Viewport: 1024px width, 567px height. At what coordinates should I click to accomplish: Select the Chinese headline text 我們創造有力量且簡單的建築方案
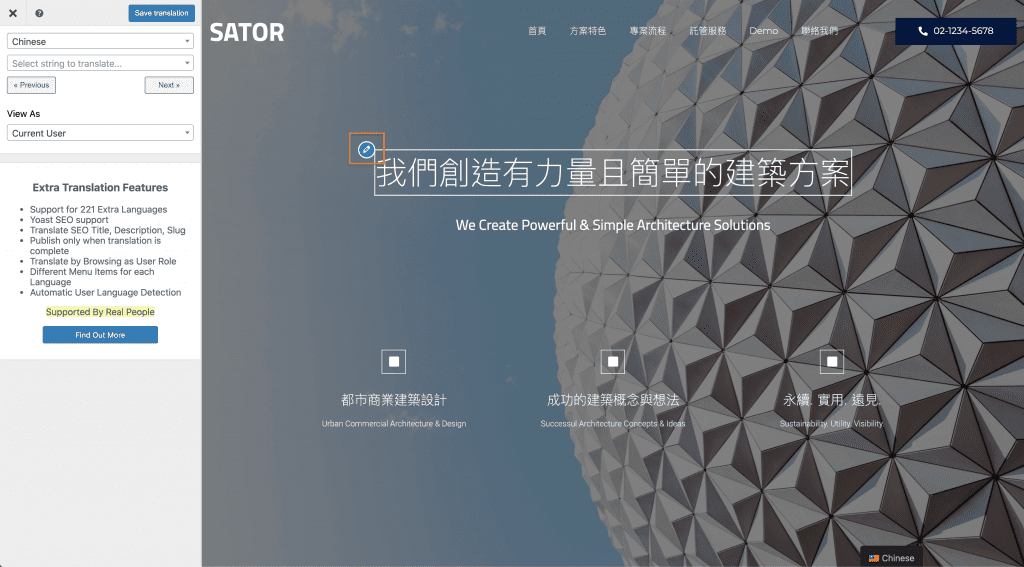[613, 174]
